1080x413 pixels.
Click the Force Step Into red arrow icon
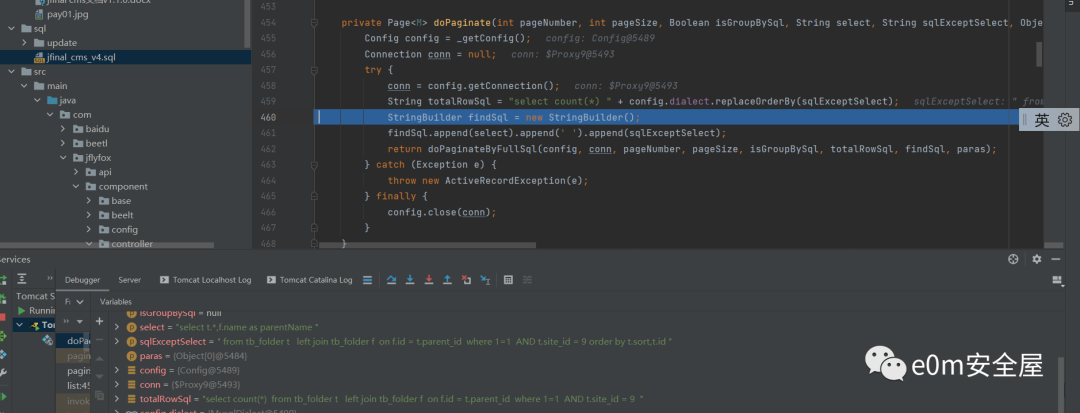tap(429, 279)
